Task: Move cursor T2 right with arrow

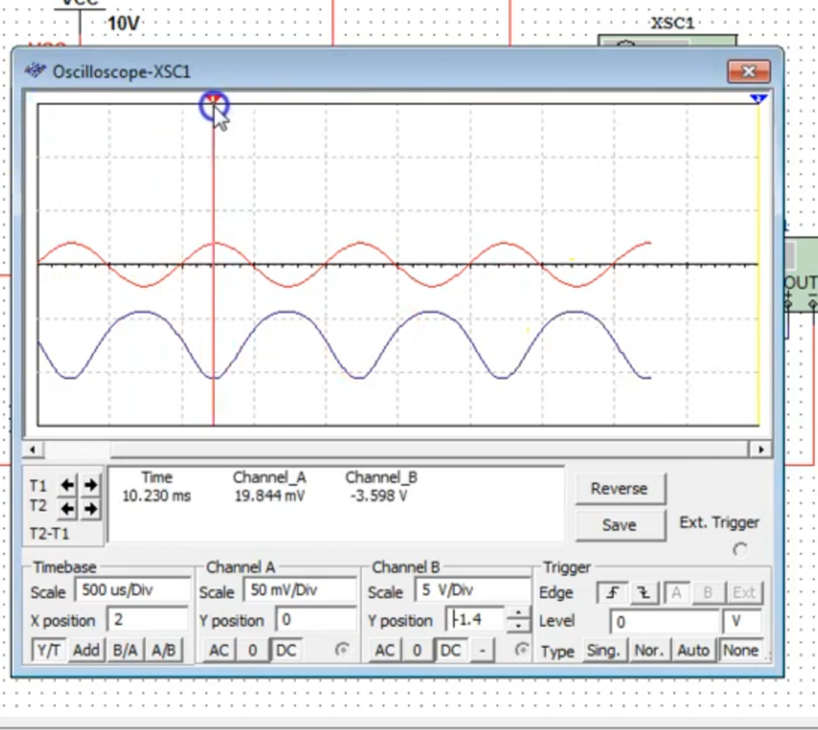Action: point(90,509)
